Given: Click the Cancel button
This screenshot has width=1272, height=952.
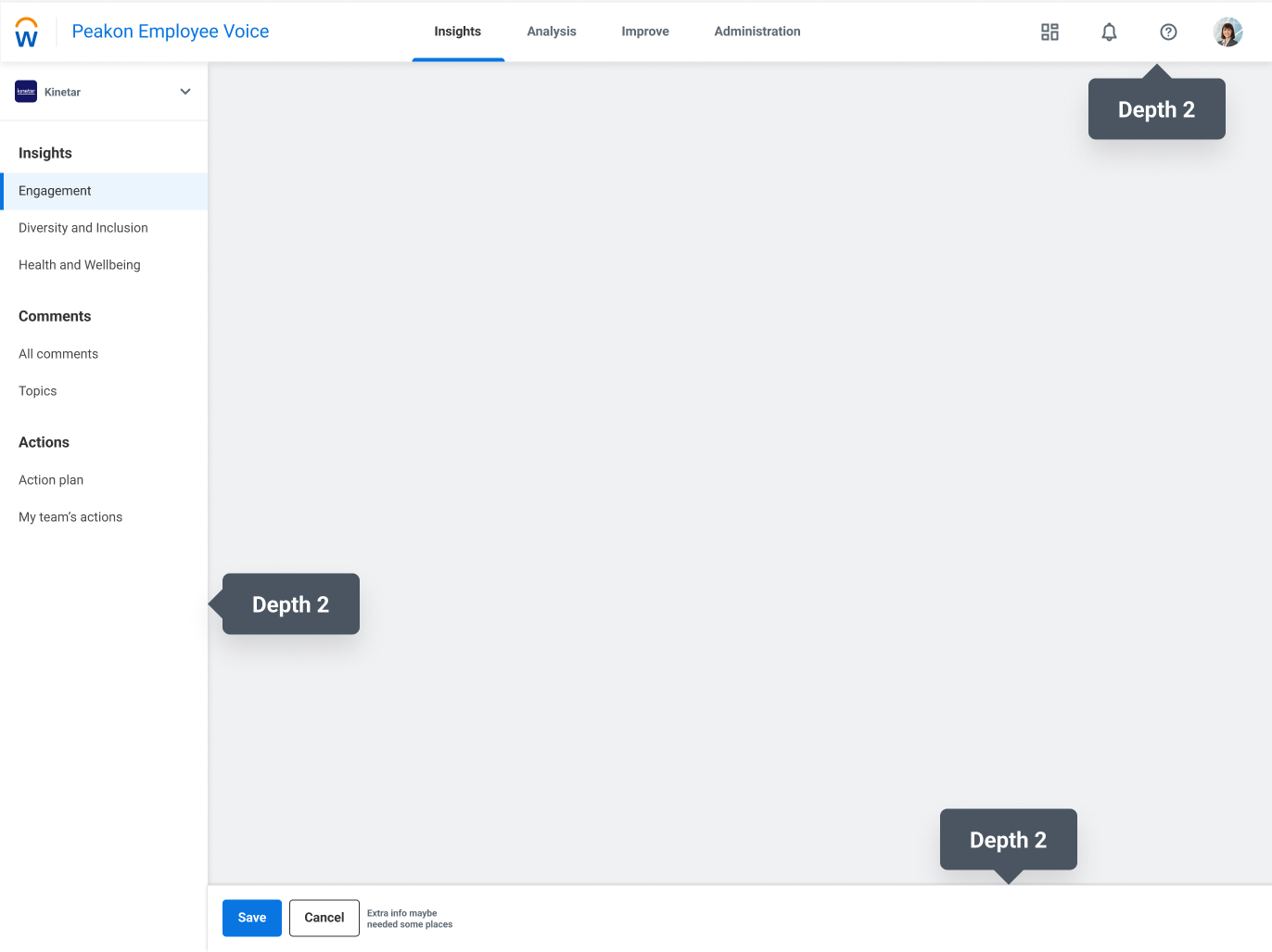Looking at the screenshot, I should point(324,918).
